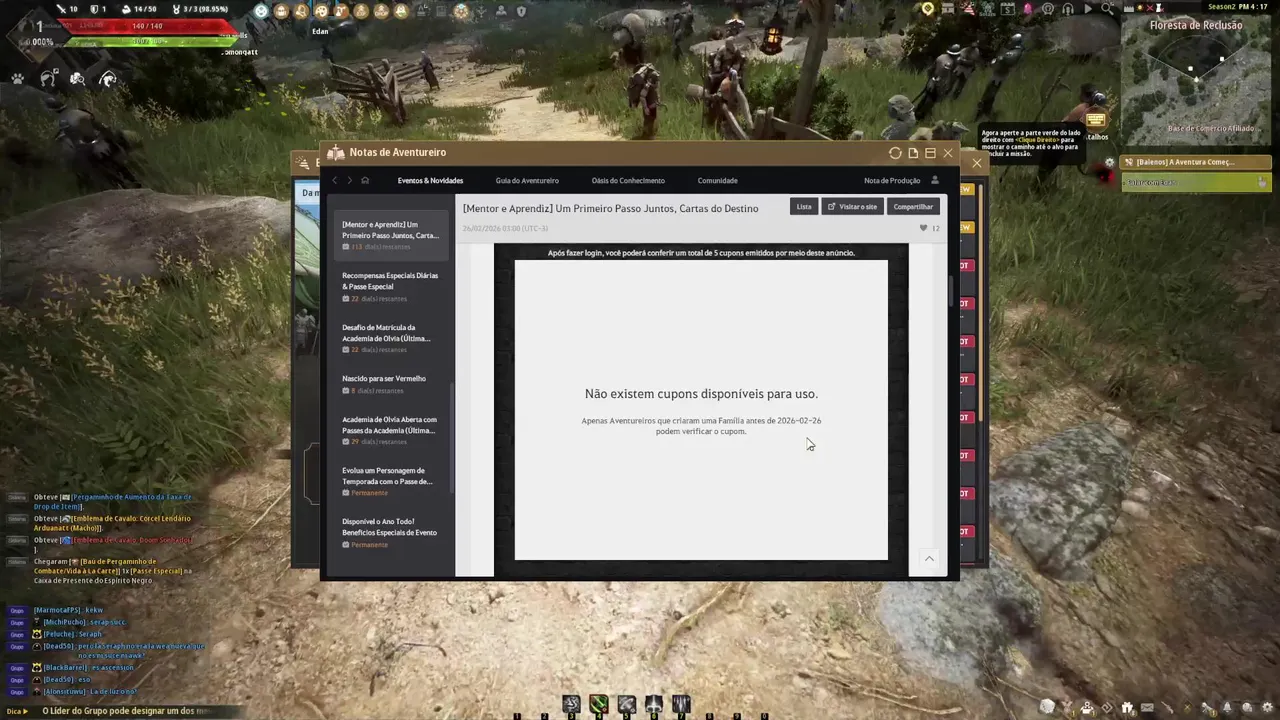Open Nota de Produção
1280x720 pixels.
892,181
